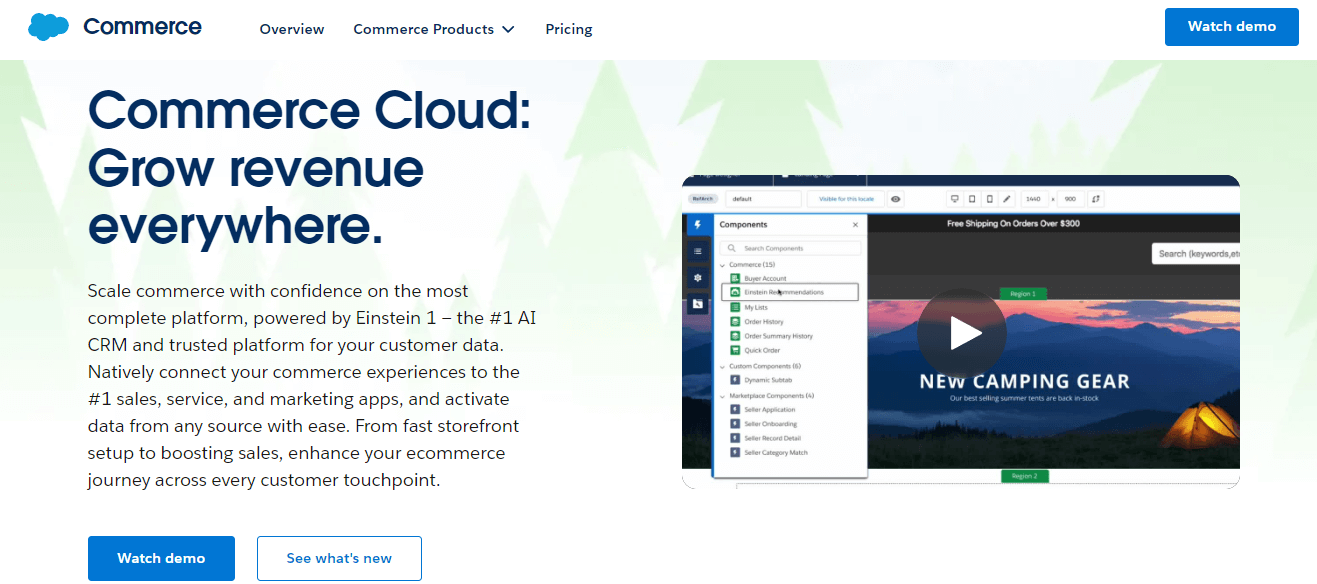The image size is (1317, 584).
Task: Collapse the Commerce (15) group
Action: pos(723,264)
